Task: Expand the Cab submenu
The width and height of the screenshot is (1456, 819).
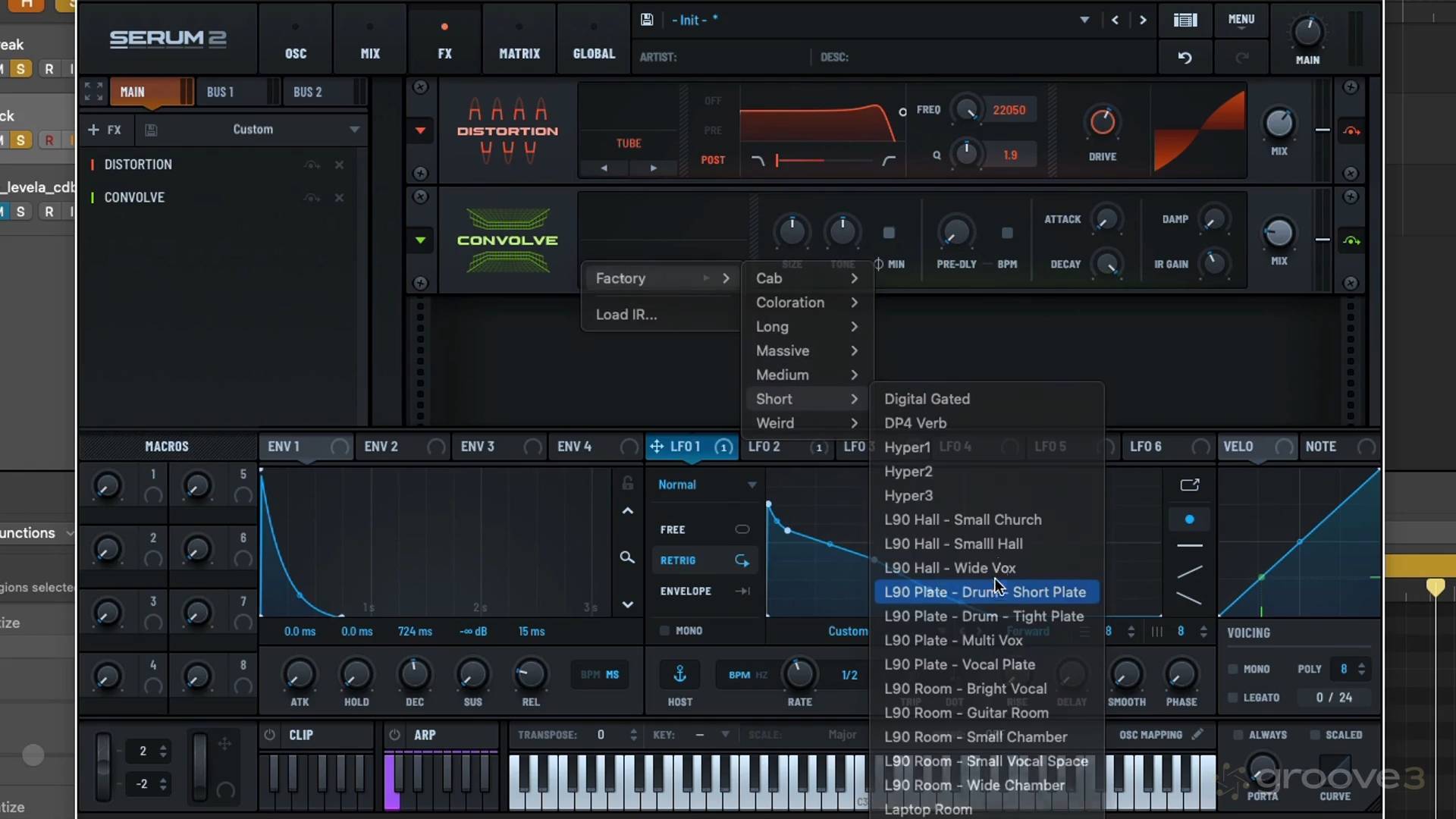Action: [x=807, y=278]
